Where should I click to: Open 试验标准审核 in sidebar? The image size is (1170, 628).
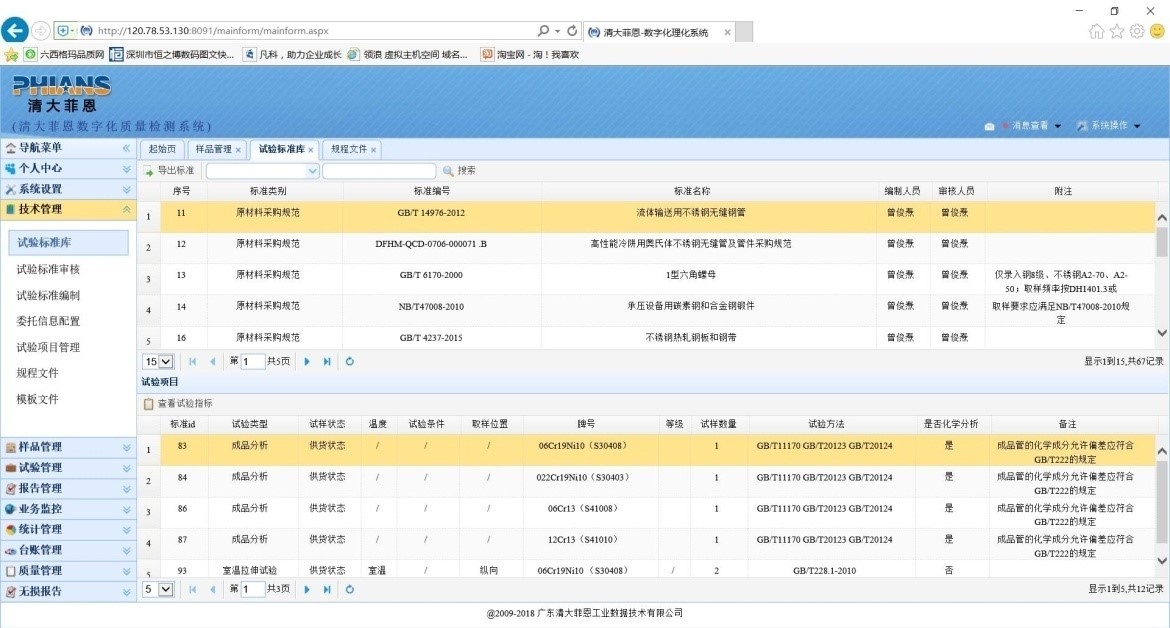[48, 269]
